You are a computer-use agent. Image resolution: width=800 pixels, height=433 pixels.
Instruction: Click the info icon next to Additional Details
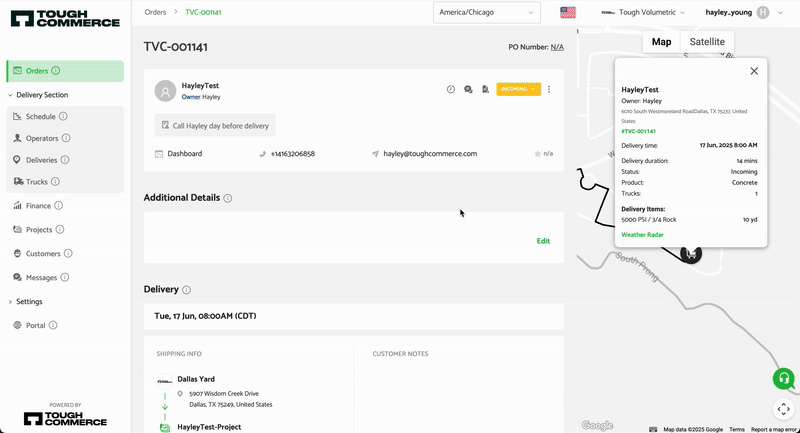click(228, 198)
